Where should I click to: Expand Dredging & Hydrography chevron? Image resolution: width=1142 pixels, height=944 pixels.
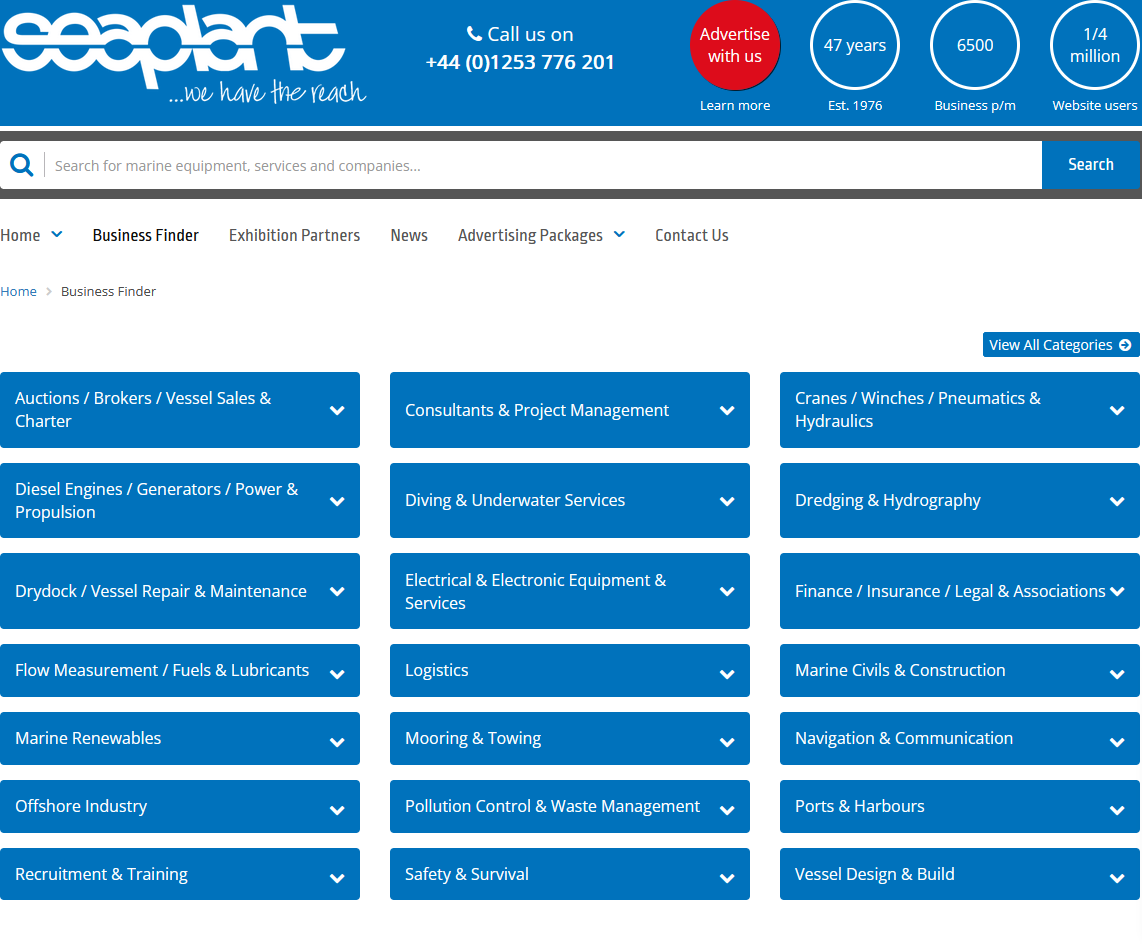1117,501
